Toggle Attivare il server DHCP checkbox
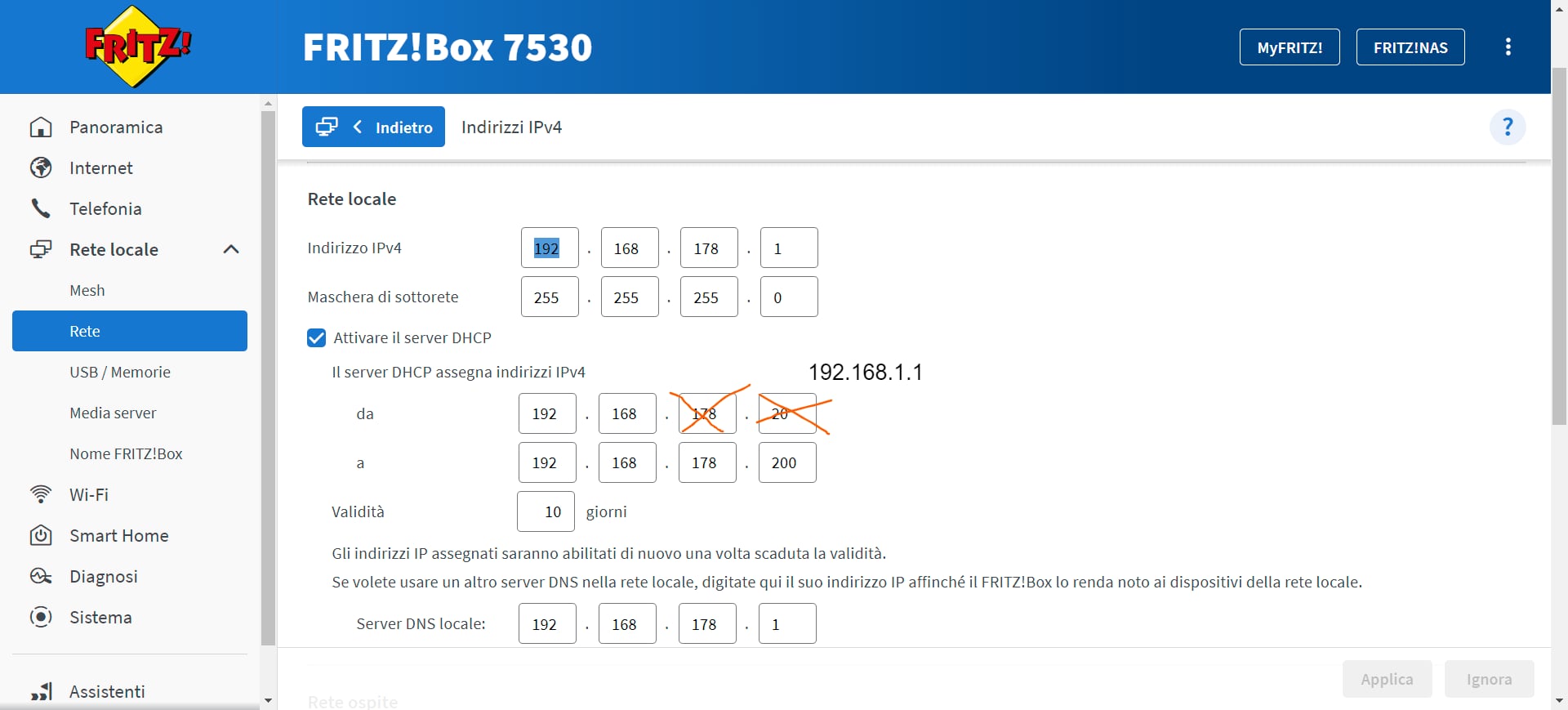 click(316, 337)
